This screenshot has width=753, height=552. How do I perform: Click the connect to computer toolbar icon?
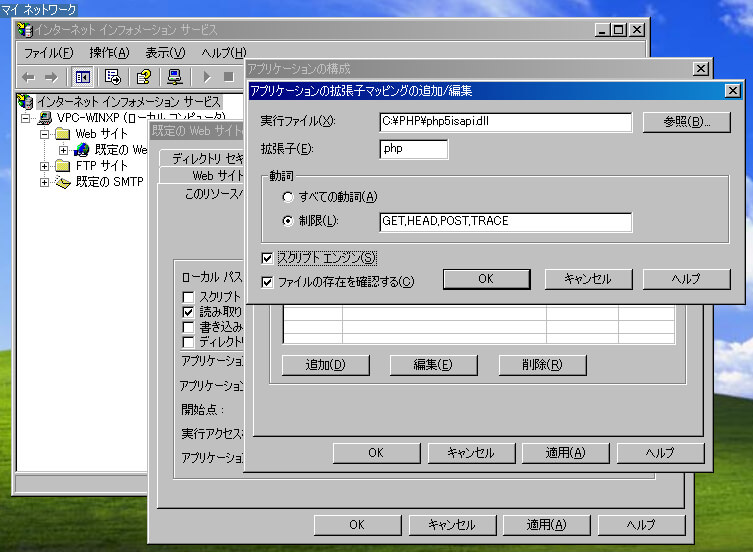[174, 77]
